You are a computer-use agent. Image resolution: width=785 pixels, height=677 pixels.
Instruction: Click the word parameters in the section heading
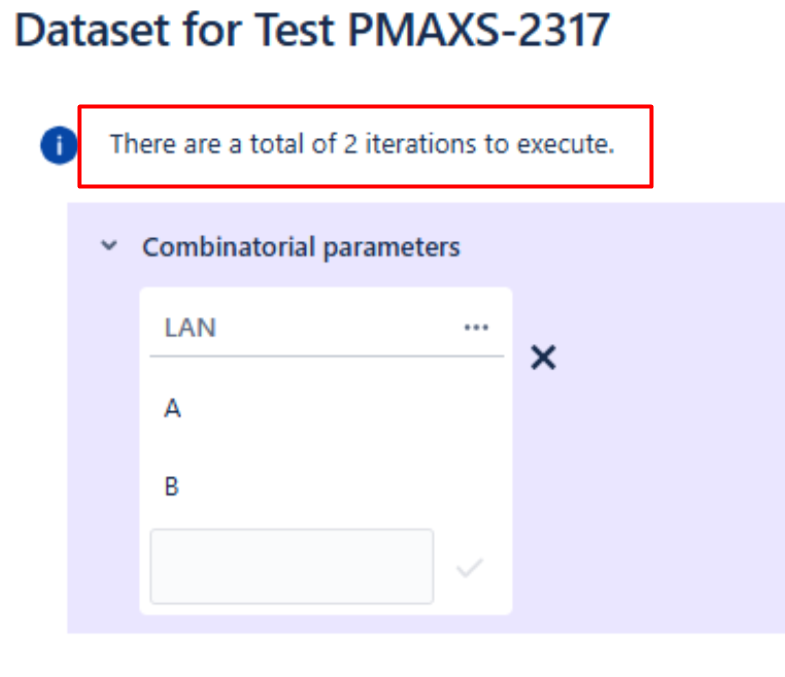coord(398,247)
